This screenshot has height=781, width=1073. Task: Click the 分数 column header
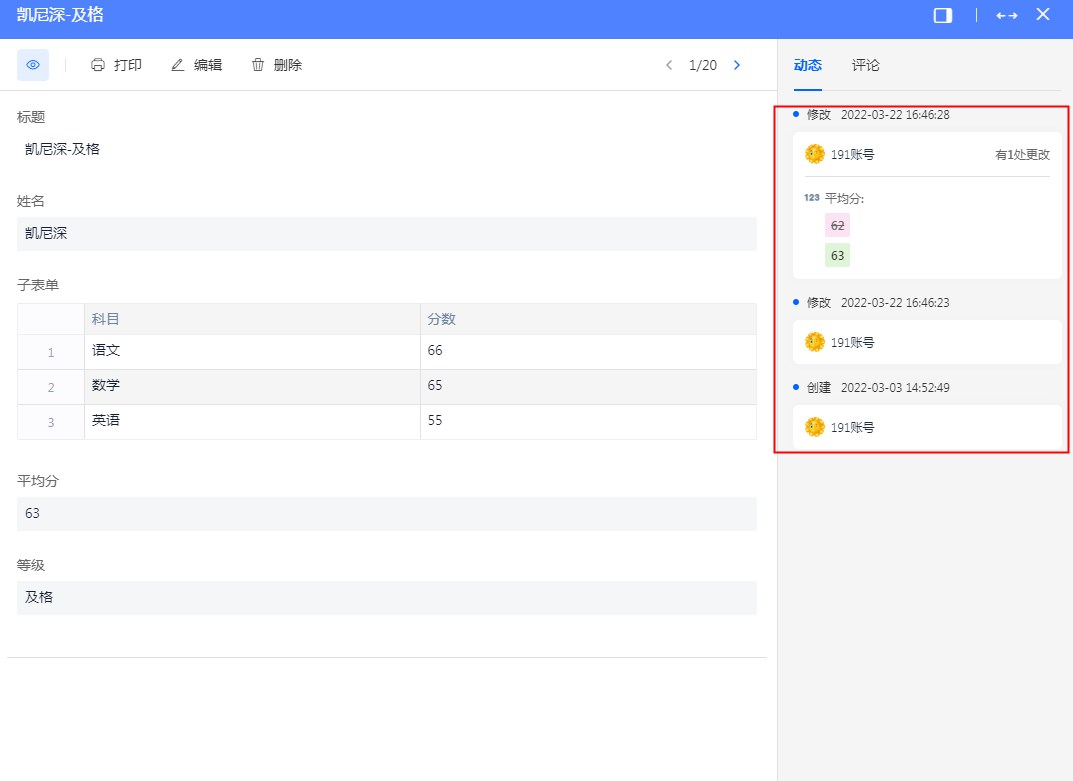(442, 319)
